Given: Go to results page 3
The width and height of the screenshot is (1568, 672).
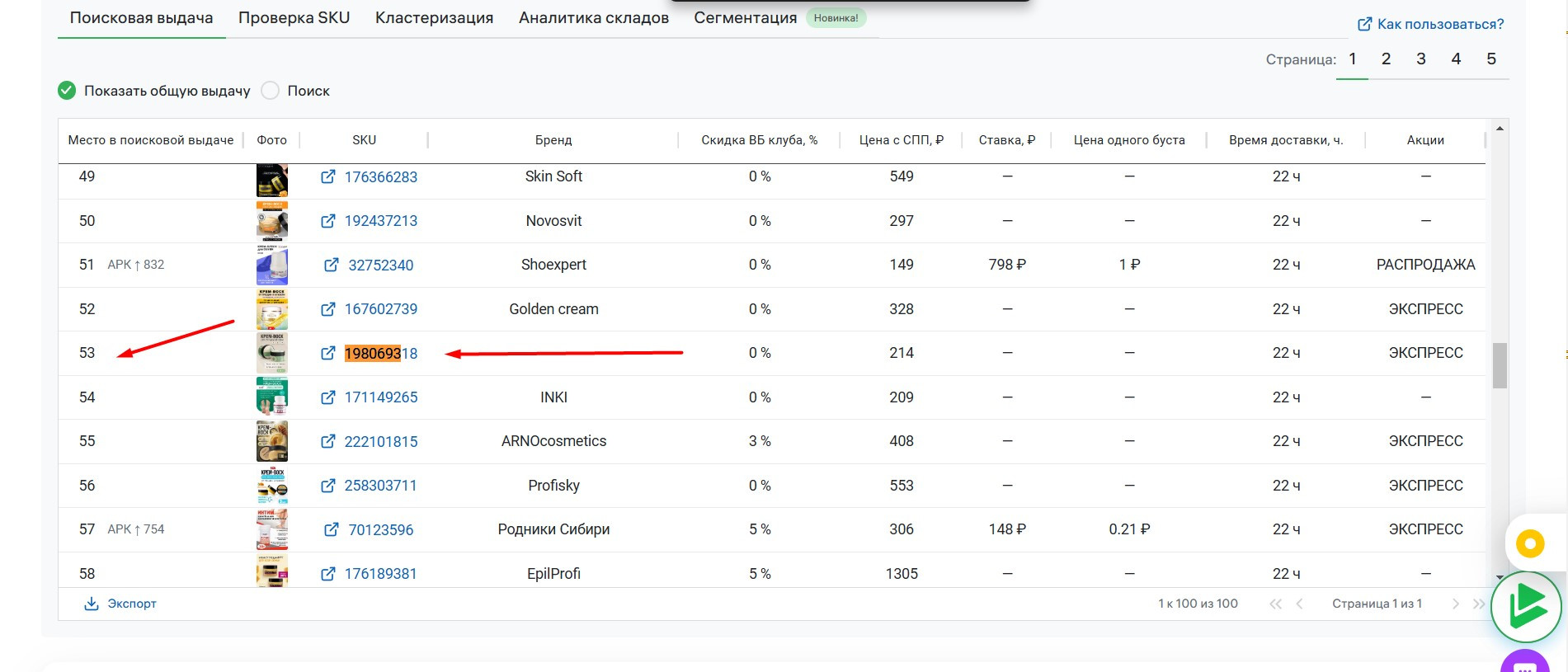Looking at the screenshot, I should [1421, 59].
